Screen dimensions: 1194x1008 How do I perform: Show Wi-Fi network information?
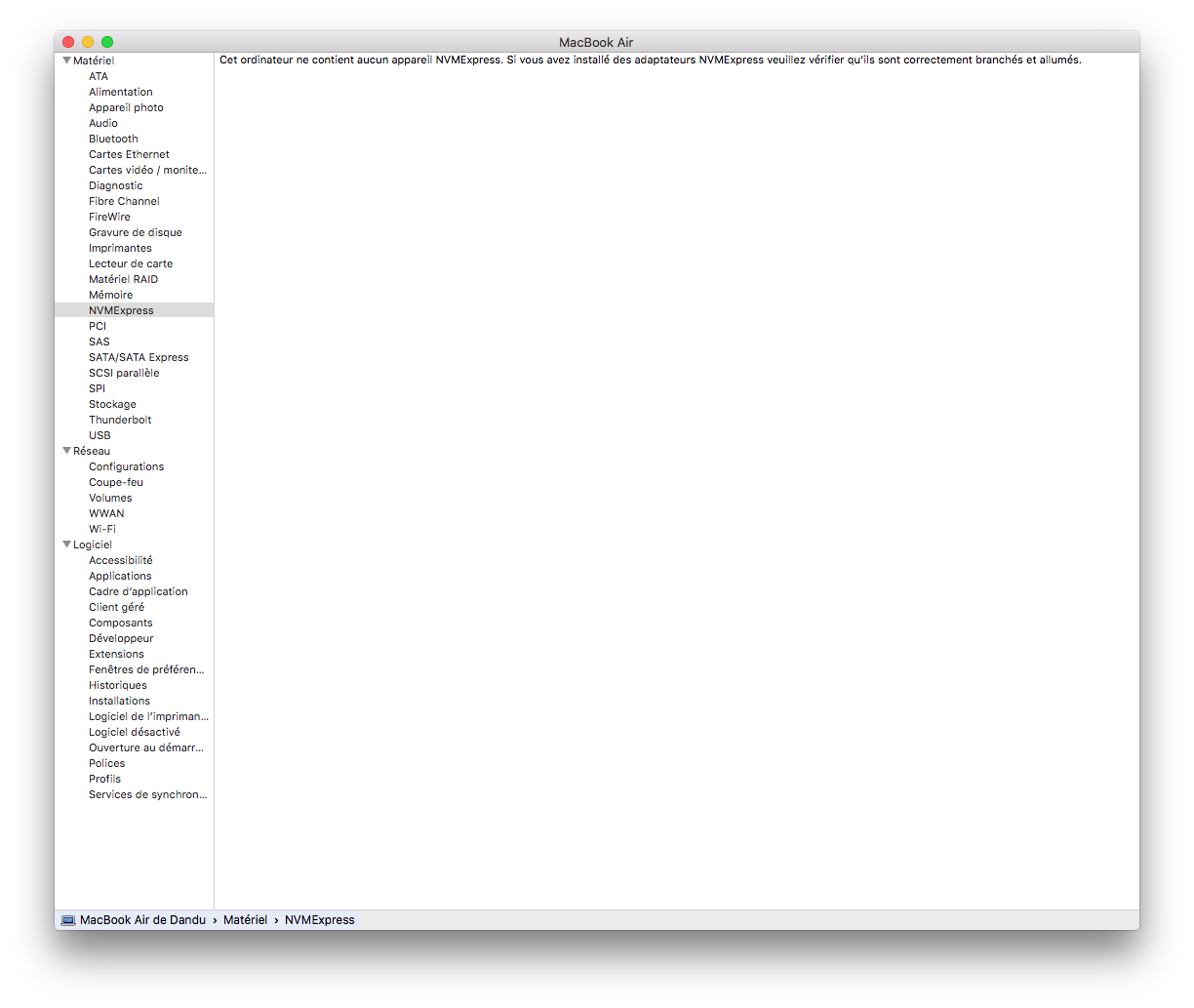(x=102, y=529)
